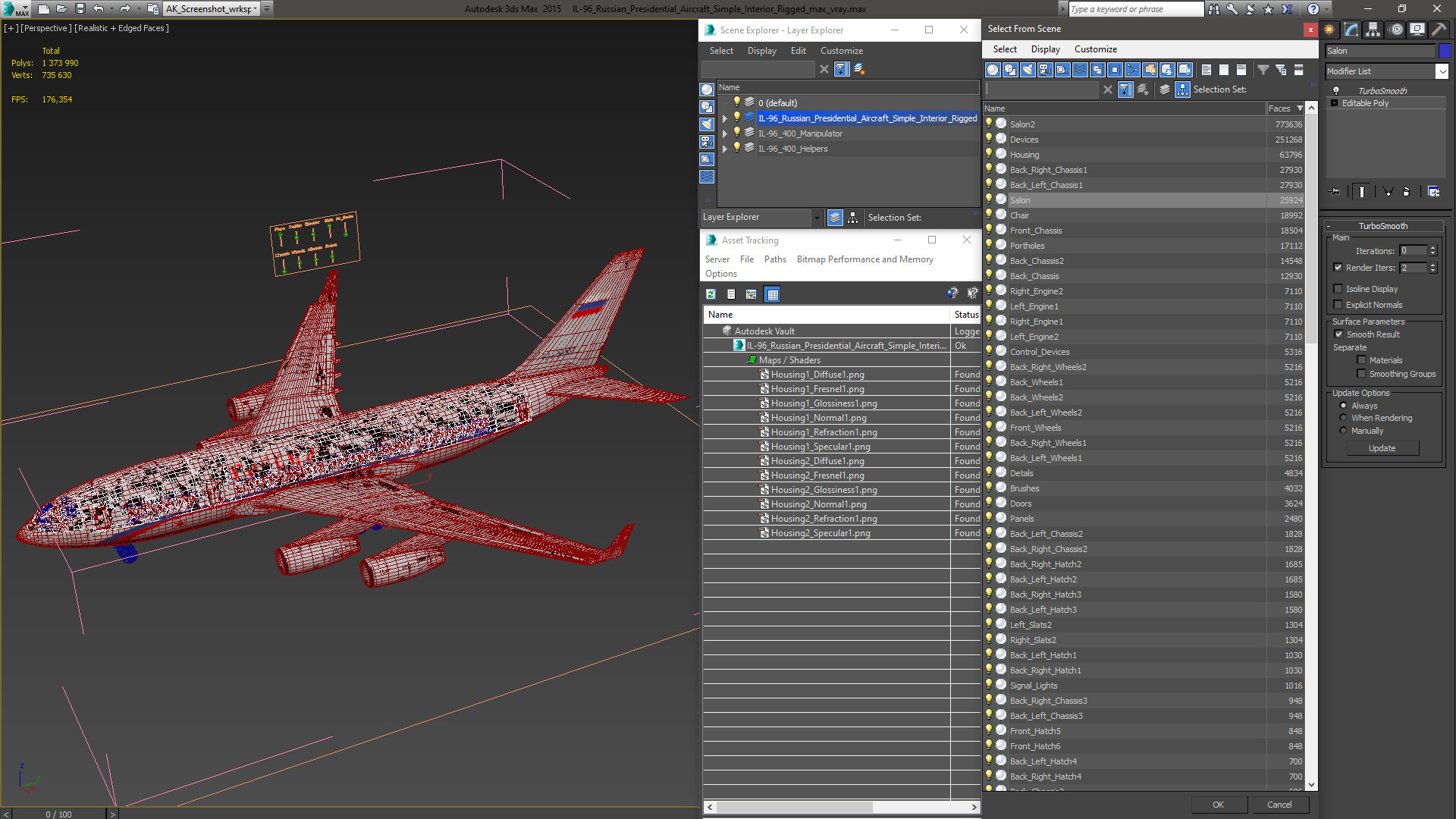Toggle visibility lightbulb for 0 (default) layer
1456x819 pixels.
(x=736, y=102)
